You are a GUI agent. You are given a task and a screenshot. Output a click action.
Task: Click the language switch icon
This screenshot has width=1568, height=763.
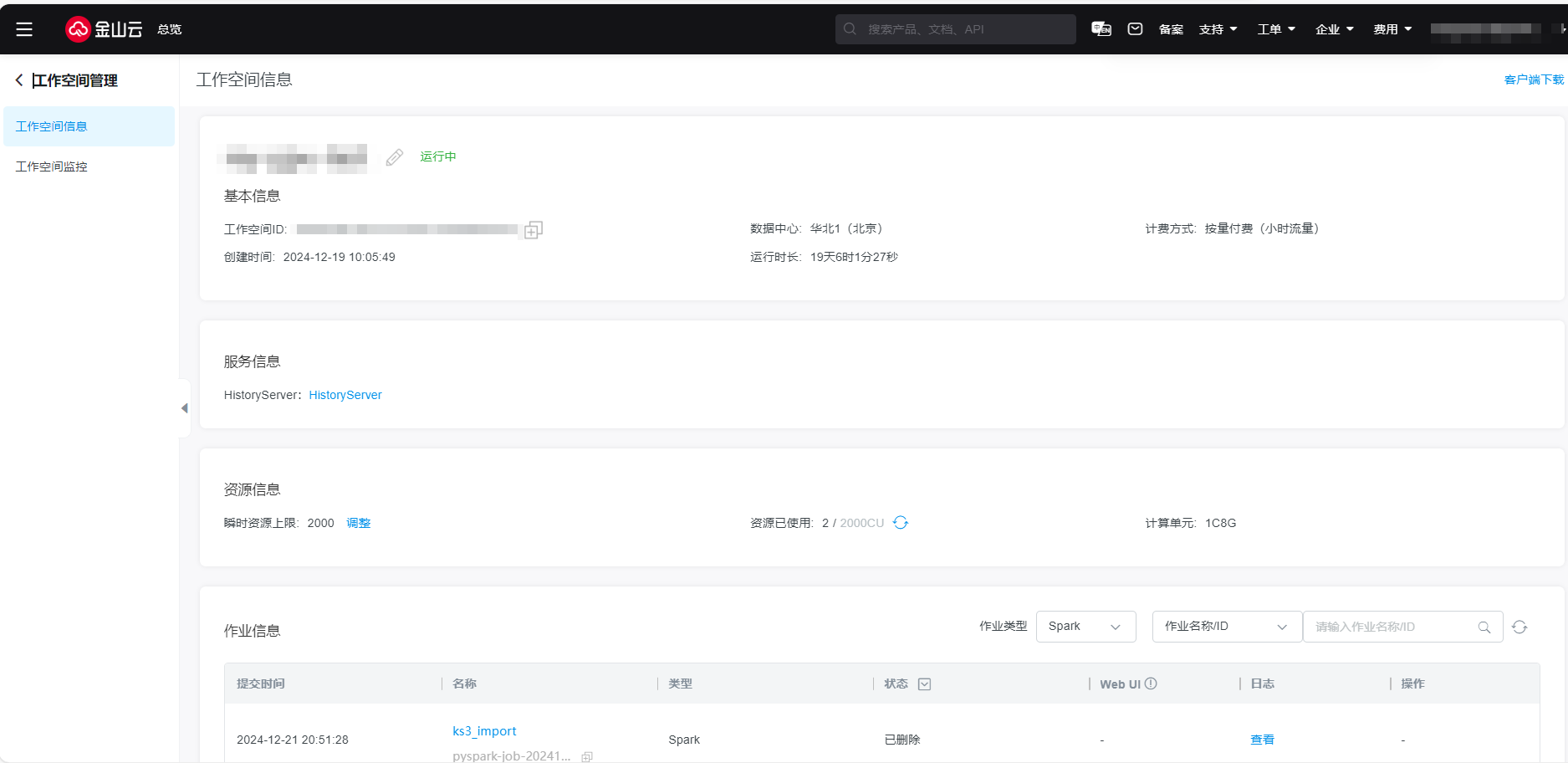click(1101, 29)
